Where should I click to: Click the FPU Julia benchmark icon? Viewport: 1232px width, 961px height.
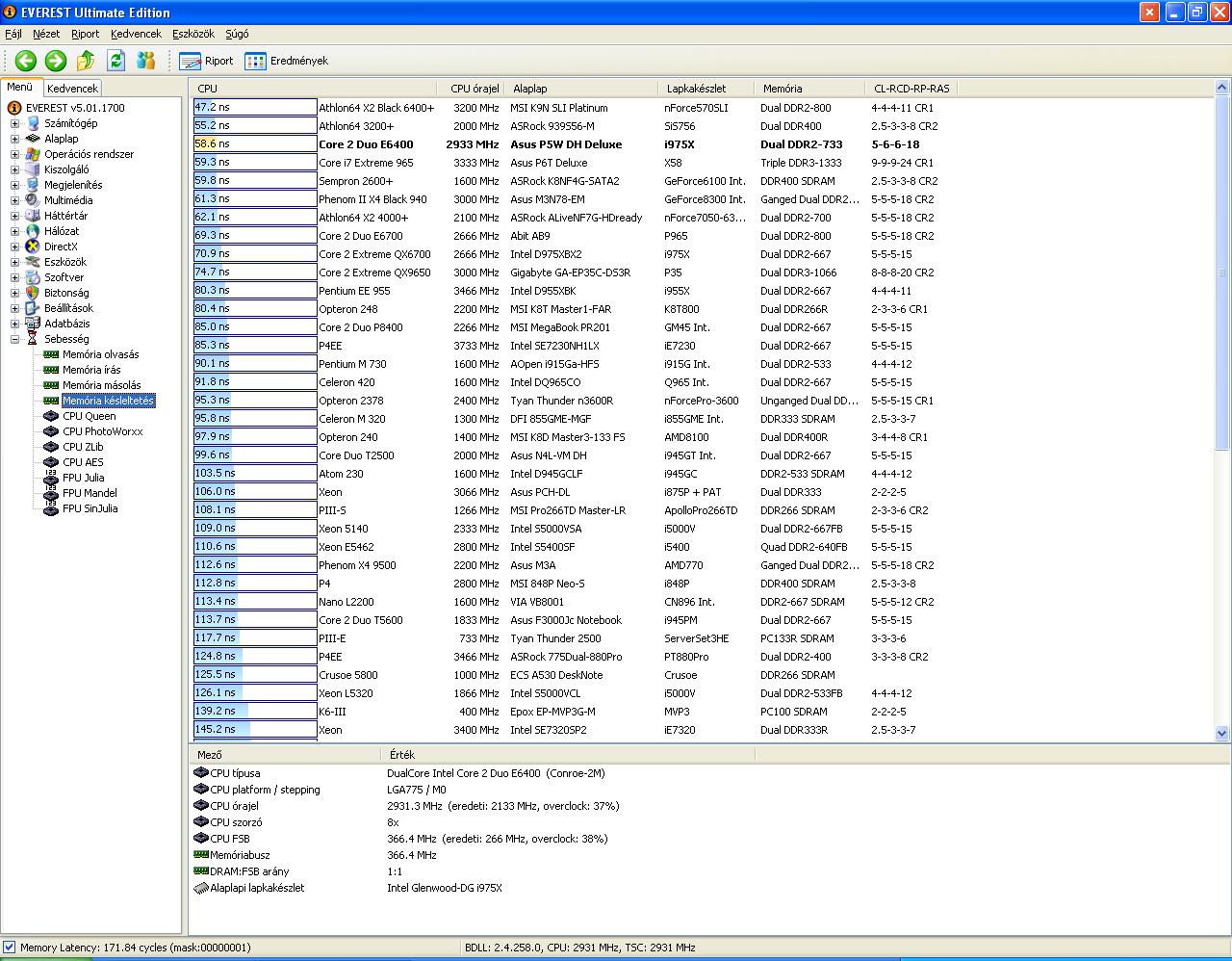pos(51,478)
